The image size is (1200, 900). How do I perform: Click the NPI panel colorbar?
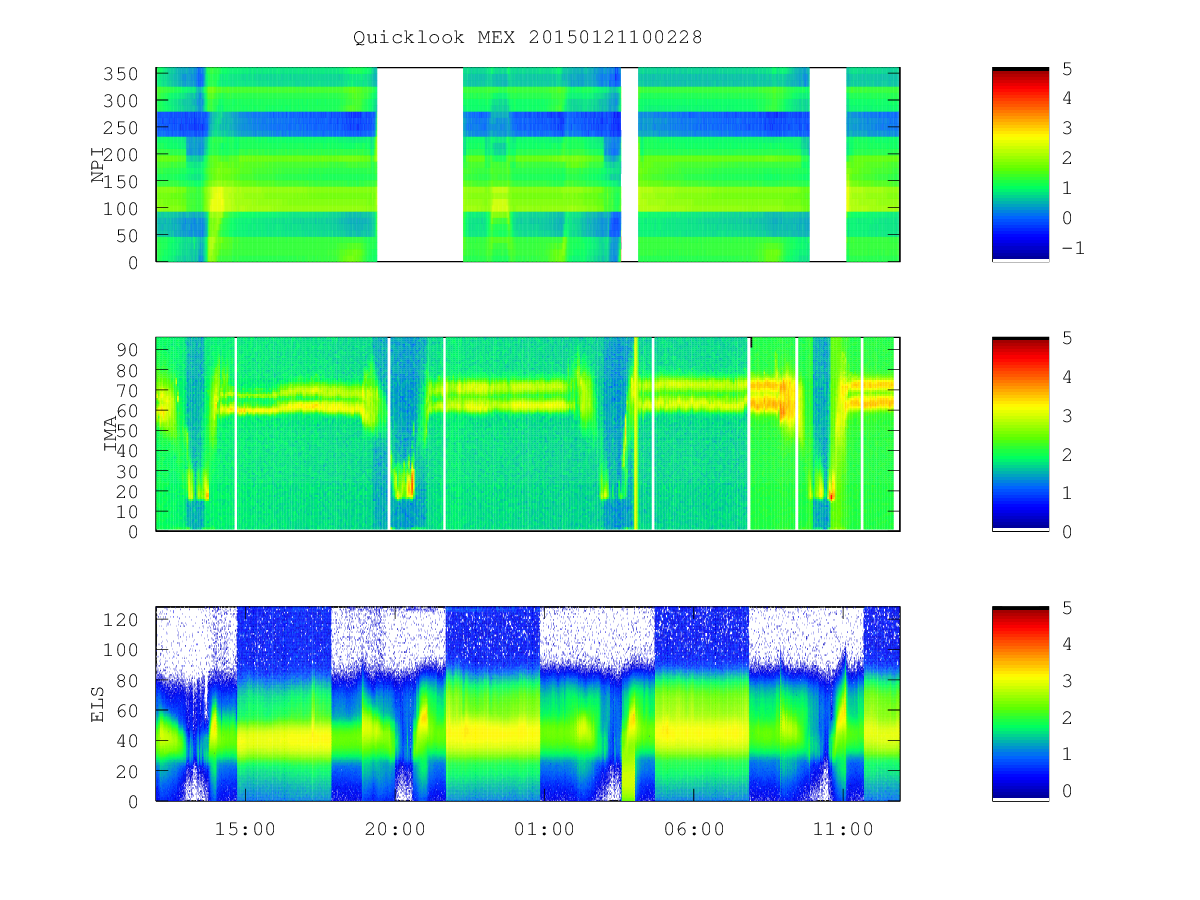coord(1020,165)
